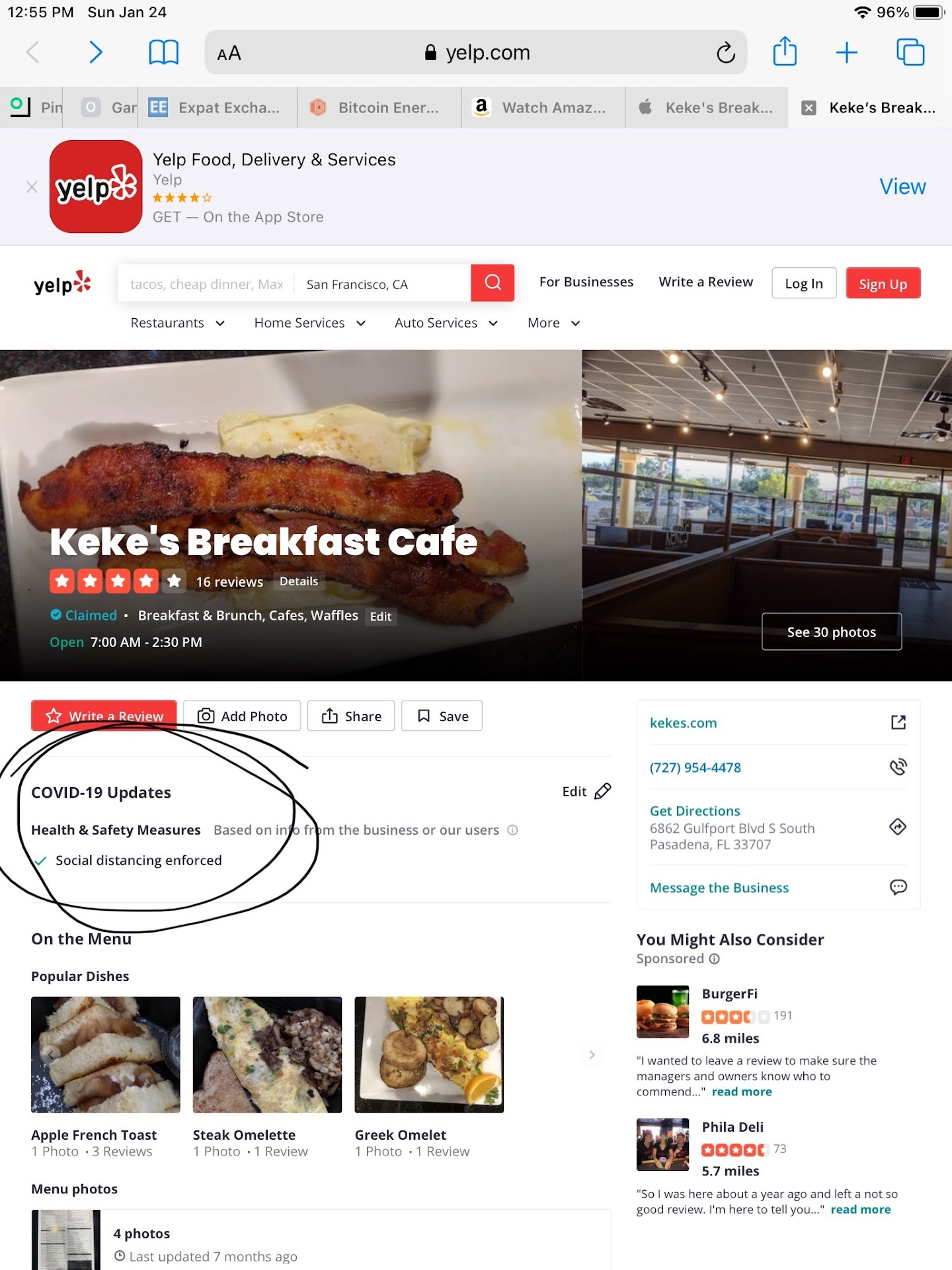Viewport: 952px width, 1270px height.
Task: Open Safari bookmarks book icon
Action: coord(163,52)
